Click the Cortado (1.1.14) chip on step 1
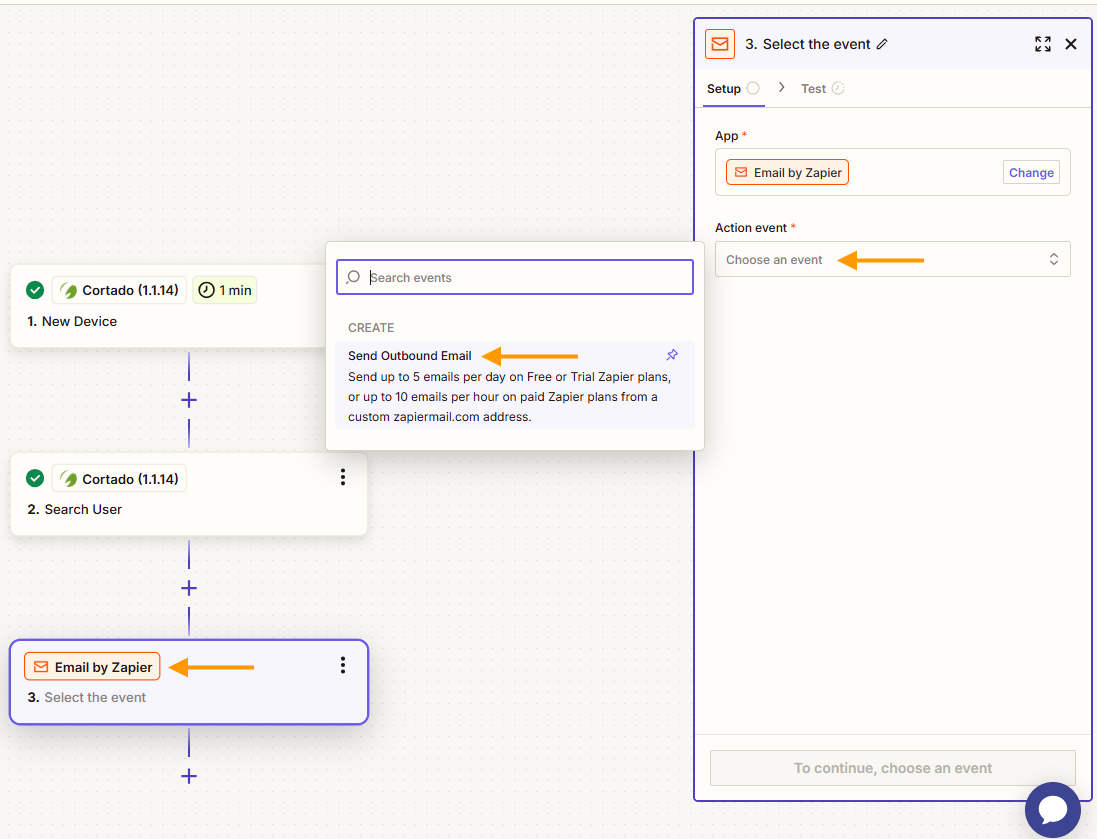 click(119, 290)
